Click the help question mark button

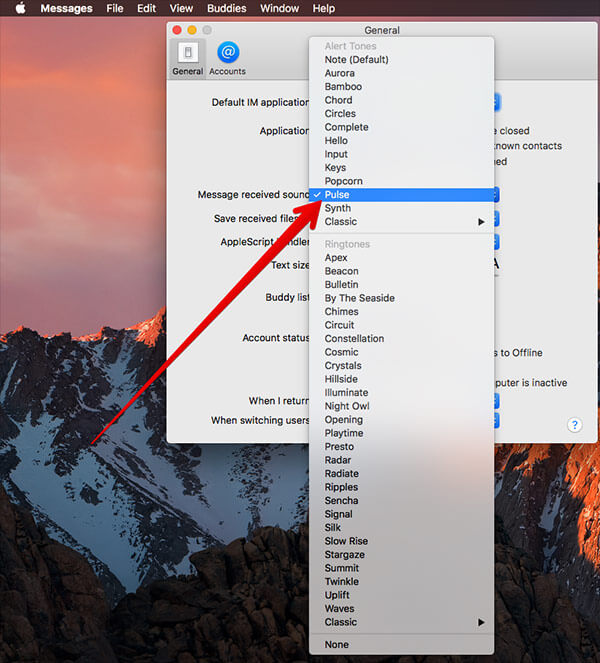pyautogui.click(x=574, y=425)
